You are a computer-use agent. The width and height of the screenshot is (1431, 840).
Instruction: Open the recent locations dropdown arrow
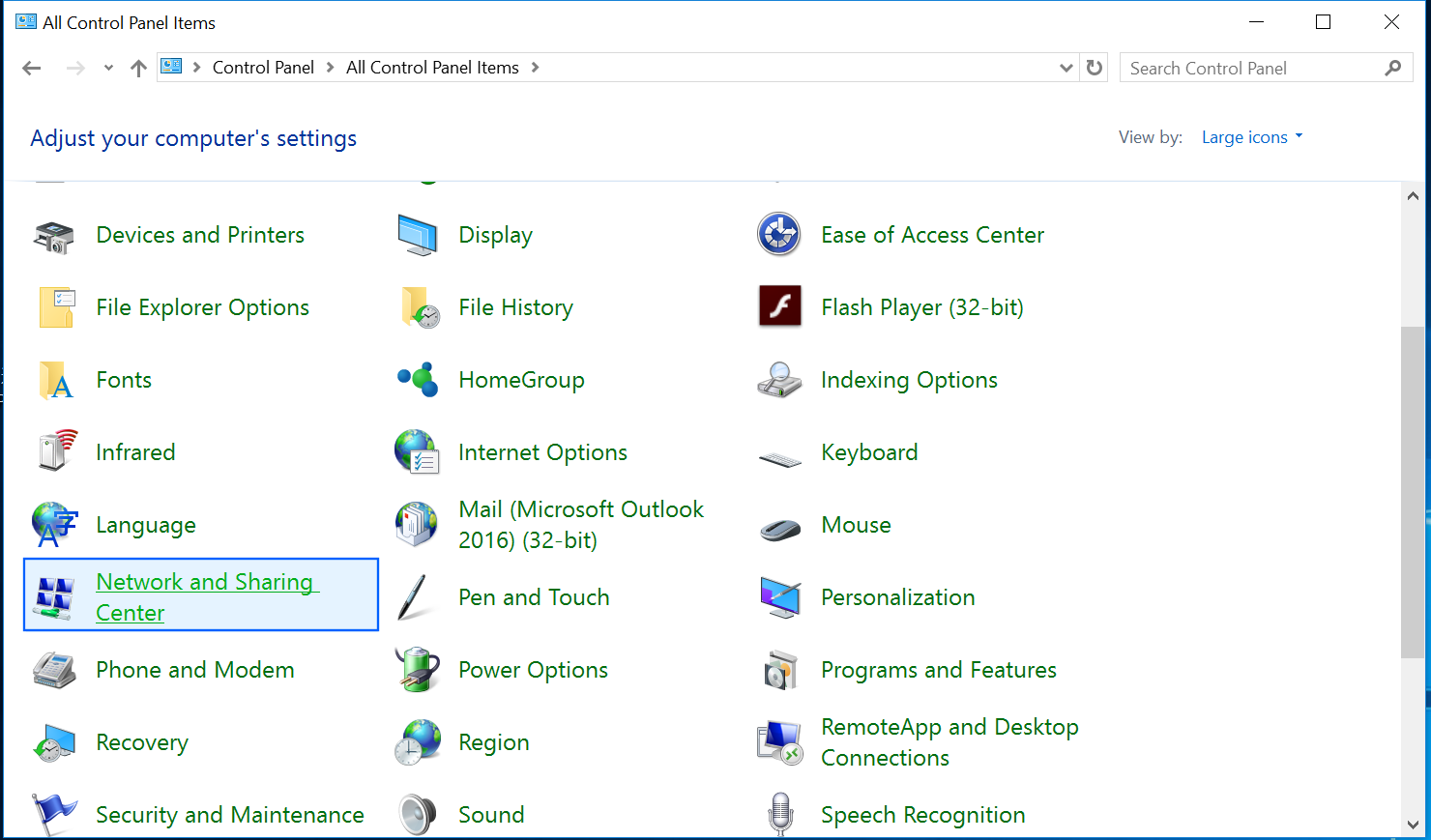(x=108, y=68)
